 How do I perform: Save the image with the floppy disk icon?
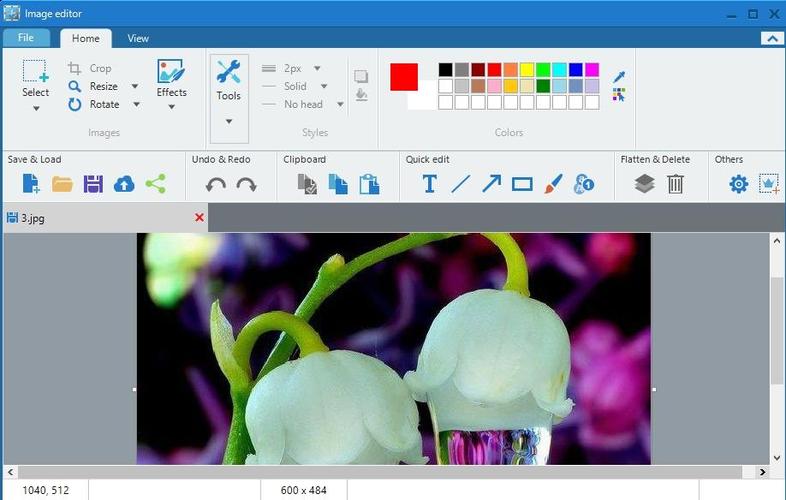point(93,184)
